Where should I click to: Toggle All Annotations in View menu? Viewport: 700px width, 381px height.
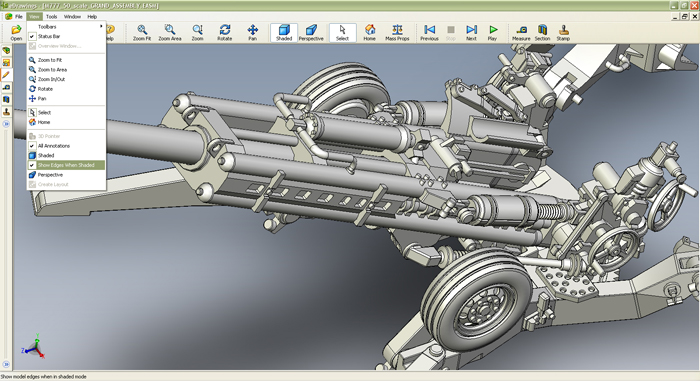tap(66, 146)
